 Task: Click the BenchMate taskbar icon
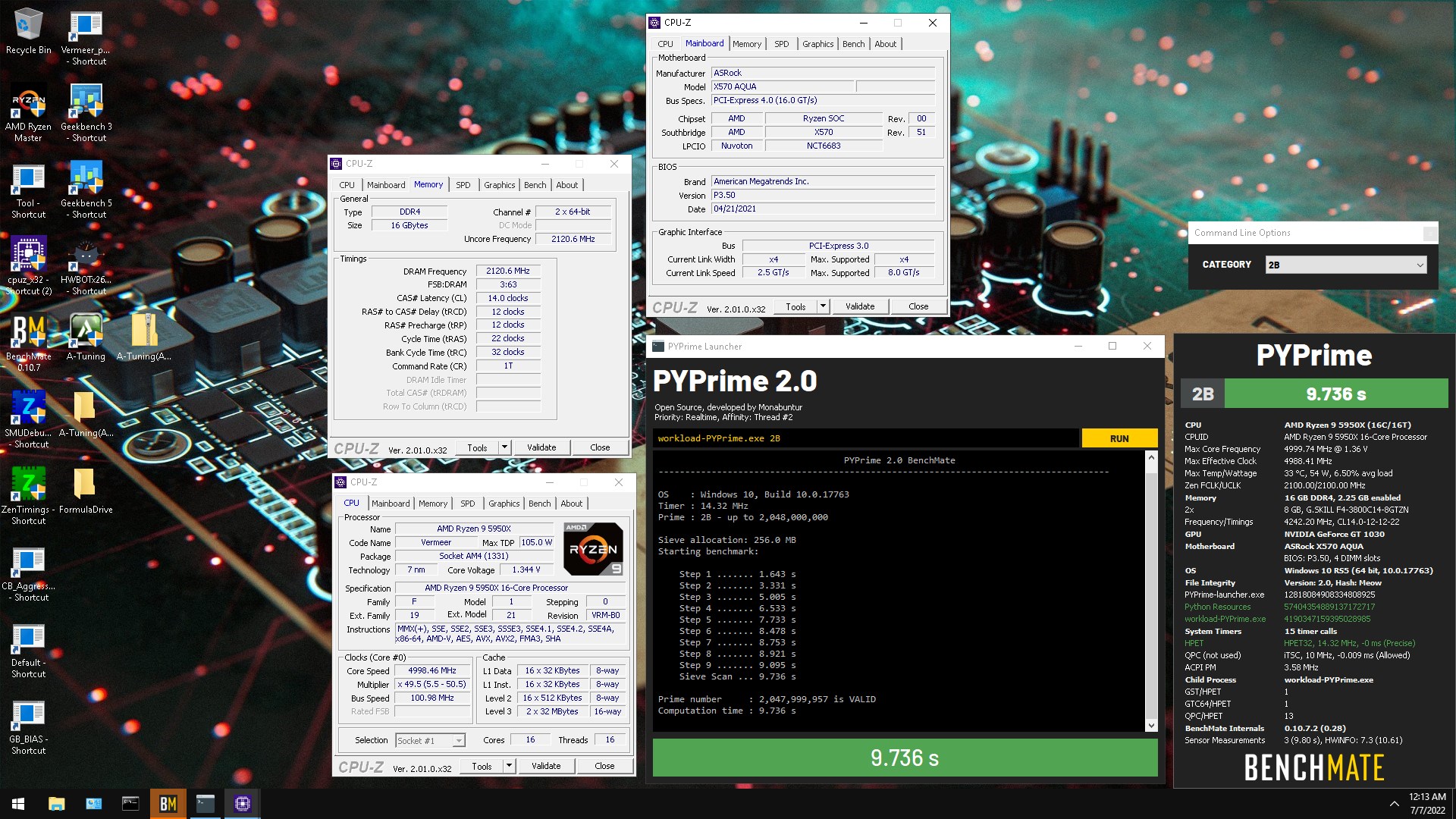coord(168,804)
